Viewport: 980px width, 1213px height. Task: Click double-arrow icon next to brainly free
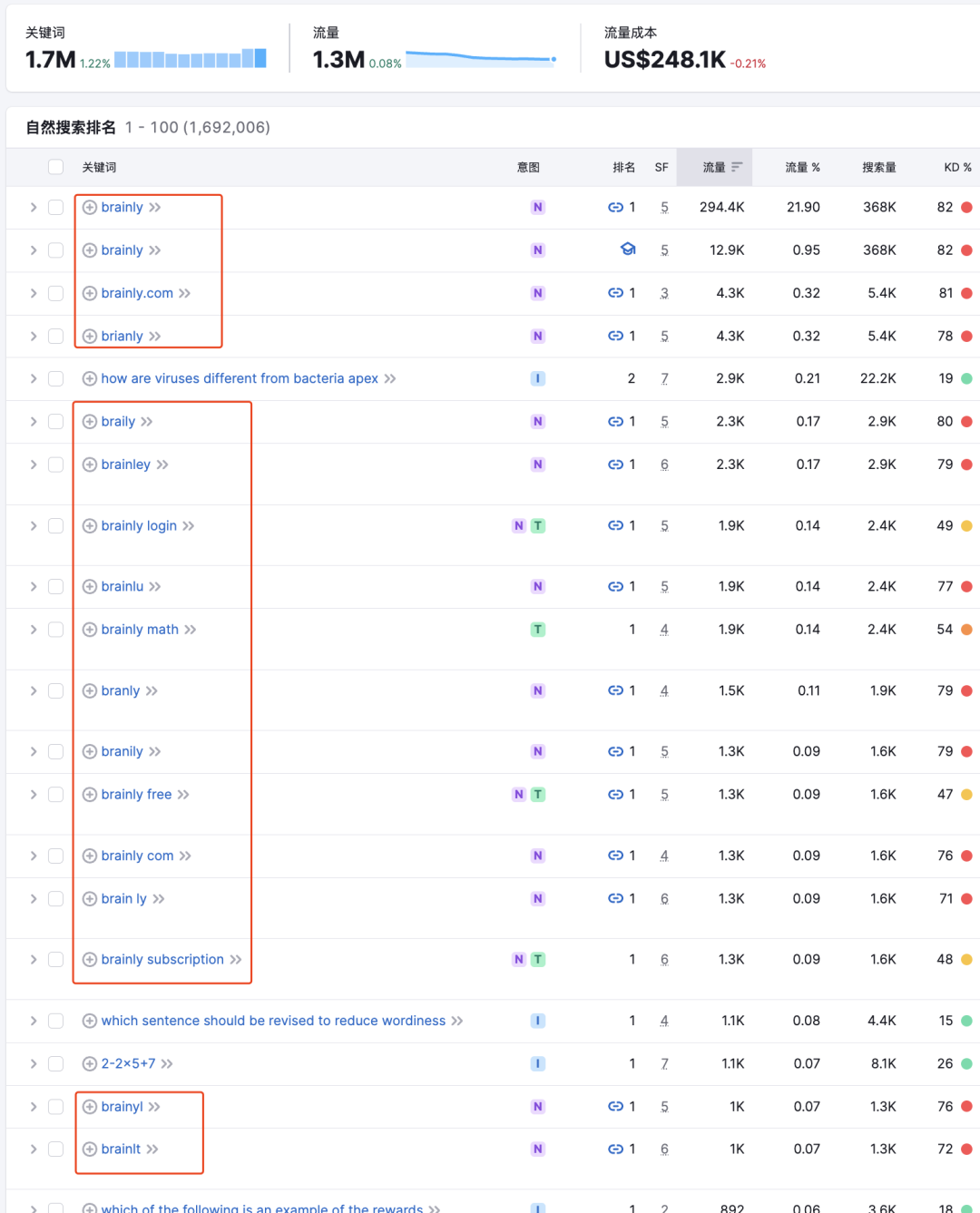183,795
